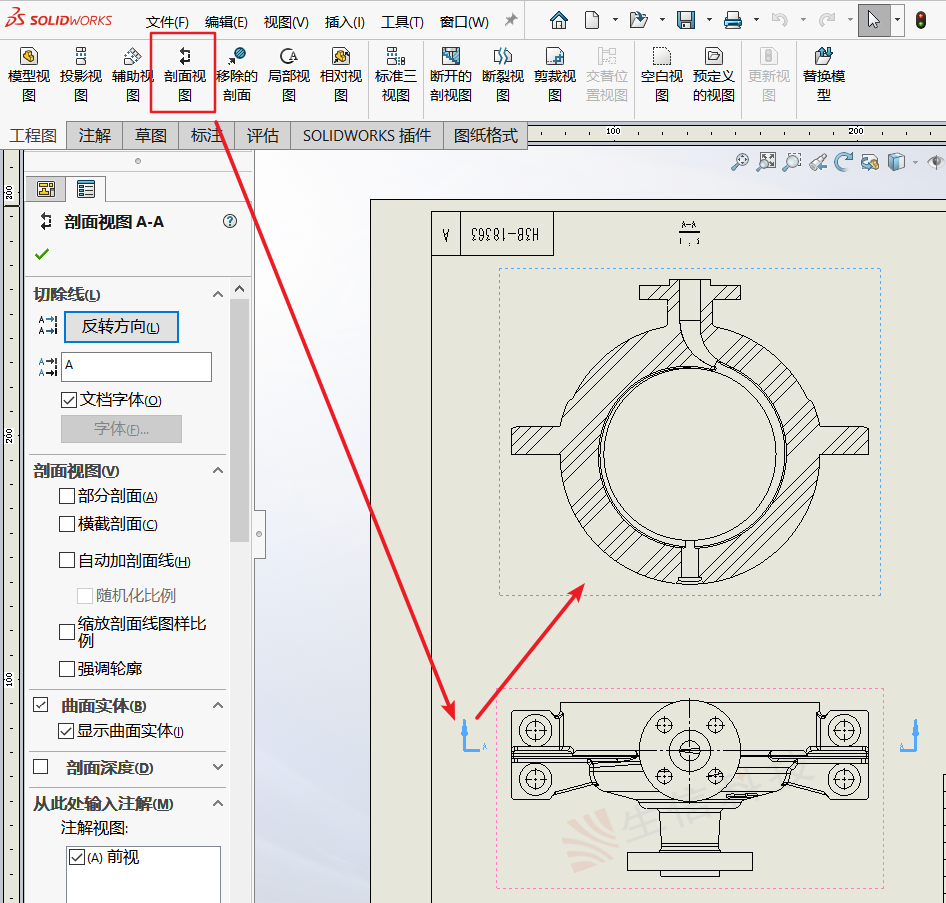Screen dimensions: 946x903
Task: Create a new document with New icon
Action: pos(592,21)
